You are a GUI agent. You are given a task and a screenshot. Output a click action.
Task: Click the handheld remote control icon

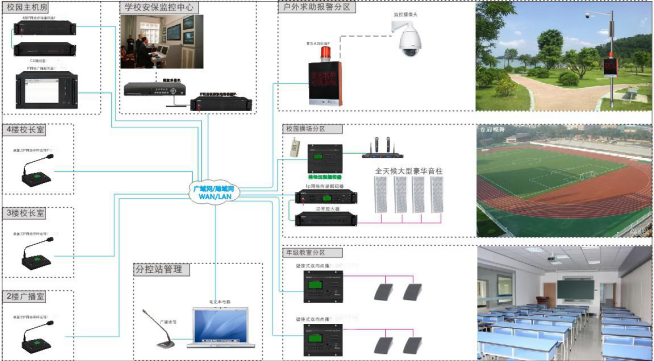295,148
